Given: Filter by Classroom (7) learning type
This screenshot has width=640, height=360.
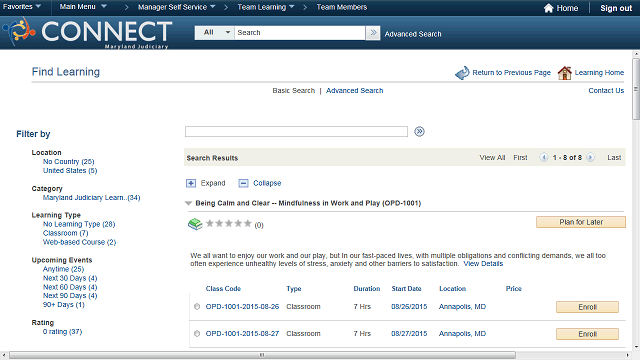Looking at the screenshot, I should click(66, 233).
